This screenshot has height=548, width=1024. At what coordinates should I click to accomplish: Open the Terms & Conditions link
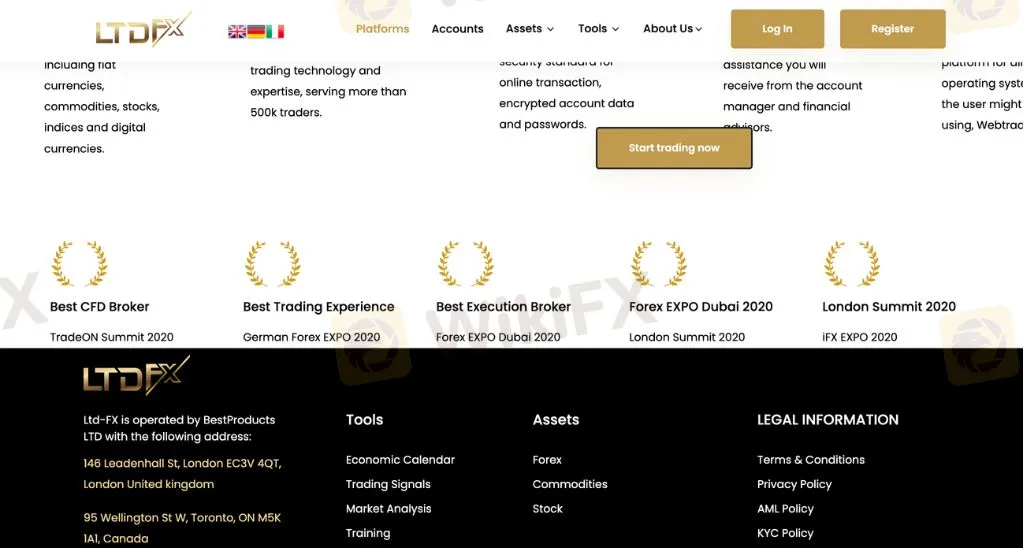click(810, 460)
